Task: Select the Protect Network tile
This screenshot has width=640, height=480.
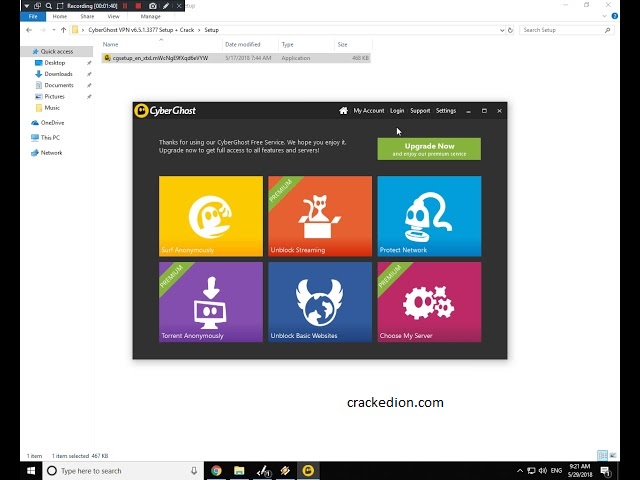Action: pyautogui.click(x=429, y=216)
